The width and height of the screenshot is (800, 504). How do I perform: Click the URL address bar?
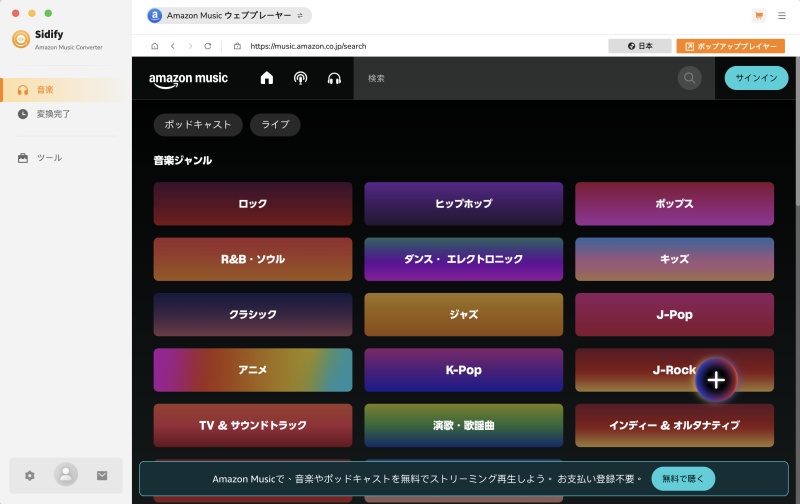pos(308,46)
